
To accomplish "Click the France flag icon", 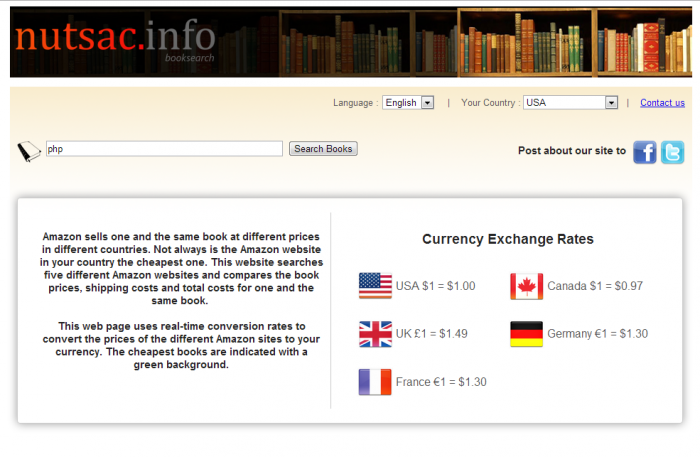I will [375, 382].
